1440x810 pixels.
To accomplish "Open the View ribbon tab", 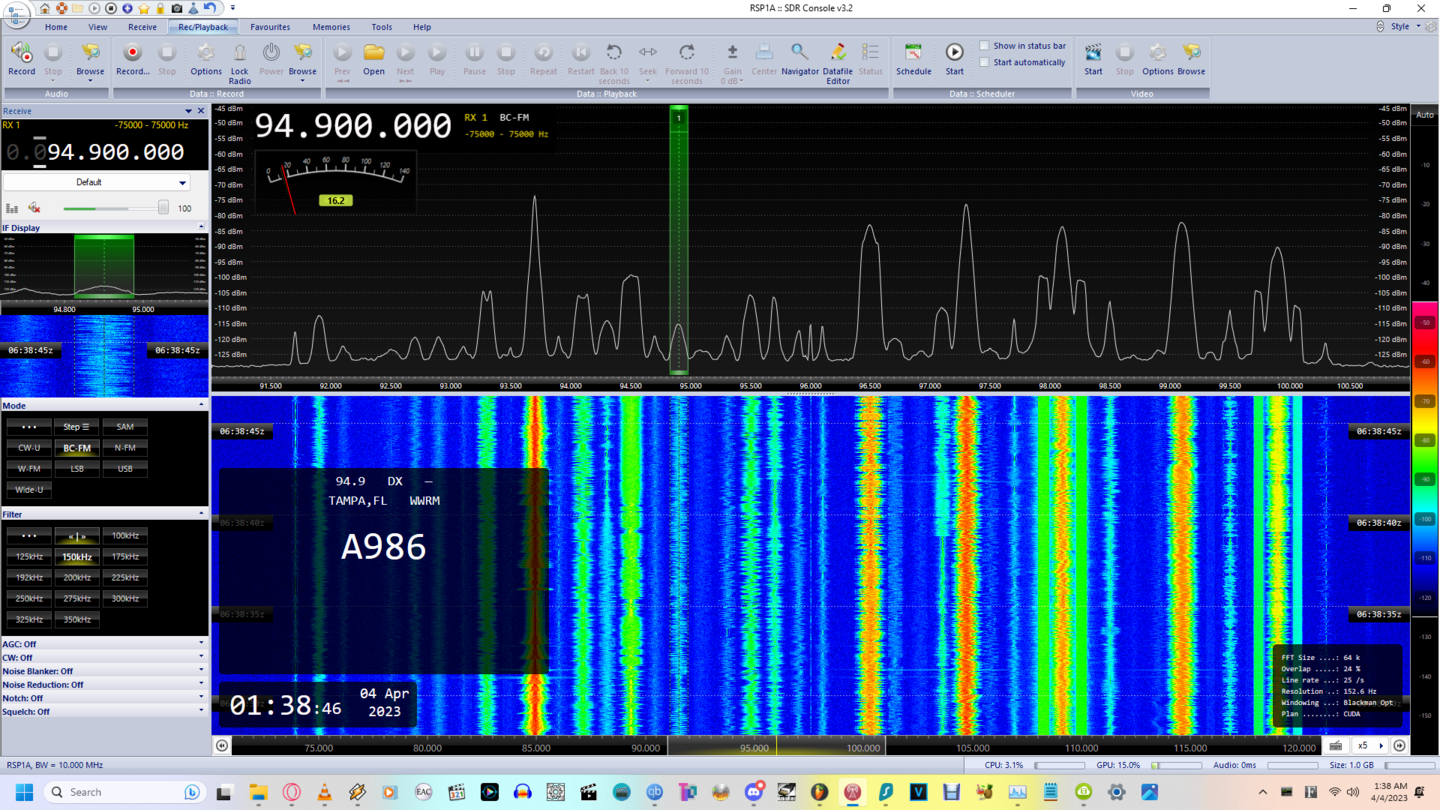I will pos(97,27).
